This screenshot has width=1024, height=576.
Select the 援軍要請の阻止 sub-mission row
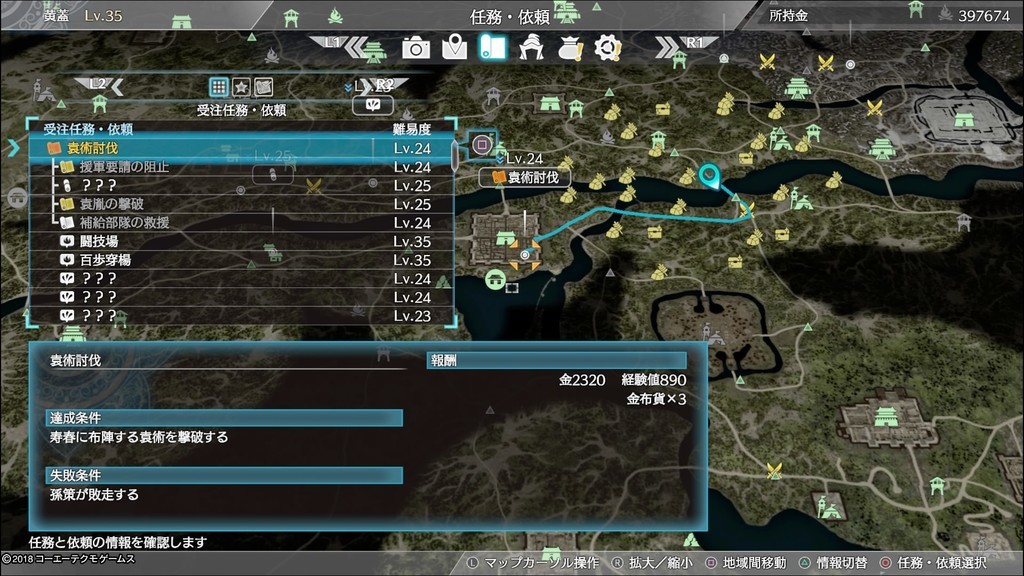pyautogui.click(x=241, y=167)
